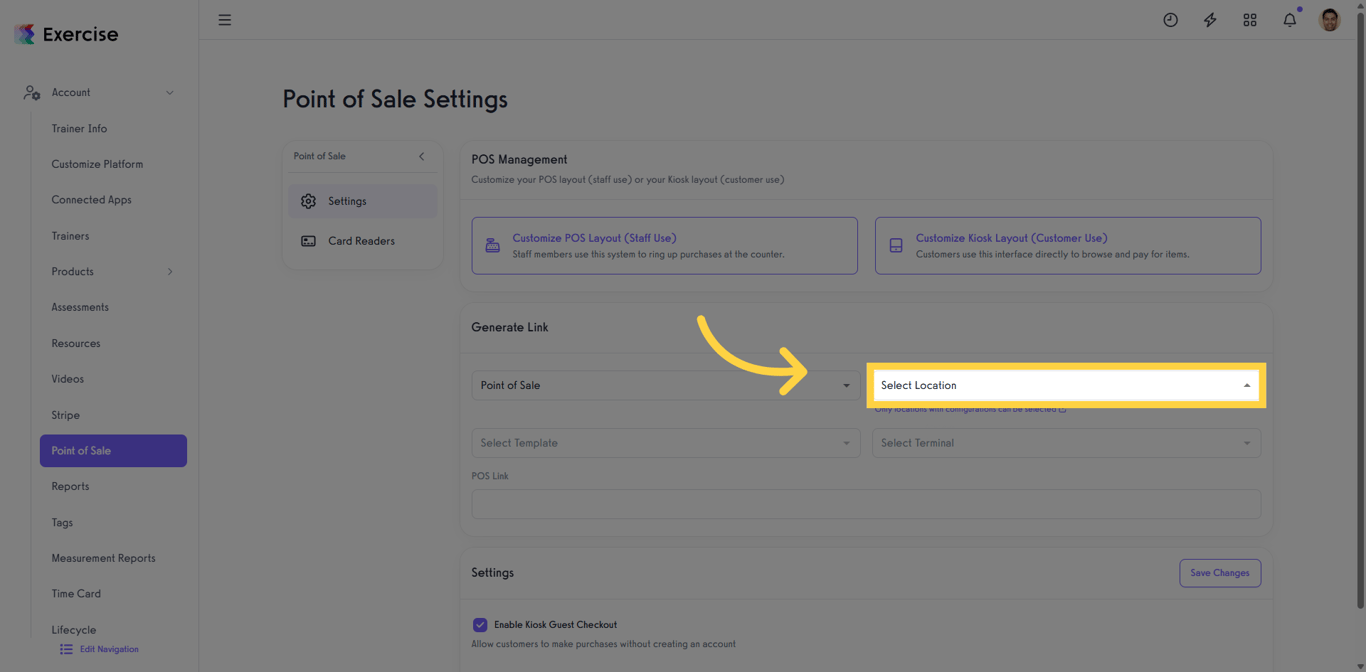
Task: Expand the Products sidebar section
Action: pos(170,271)
